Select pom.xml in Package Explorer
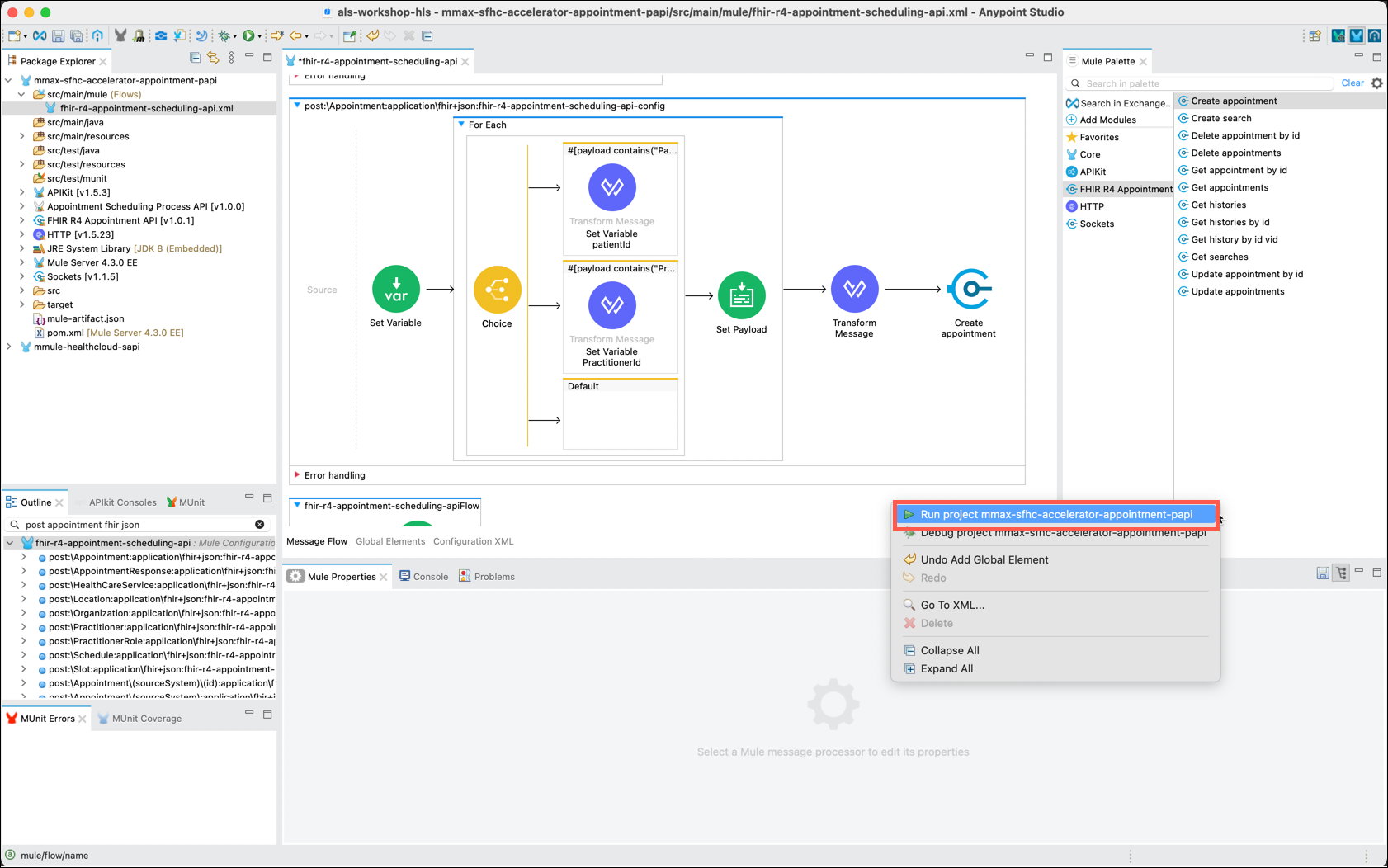Screen dimensions: 1388x868 (109, 333)
